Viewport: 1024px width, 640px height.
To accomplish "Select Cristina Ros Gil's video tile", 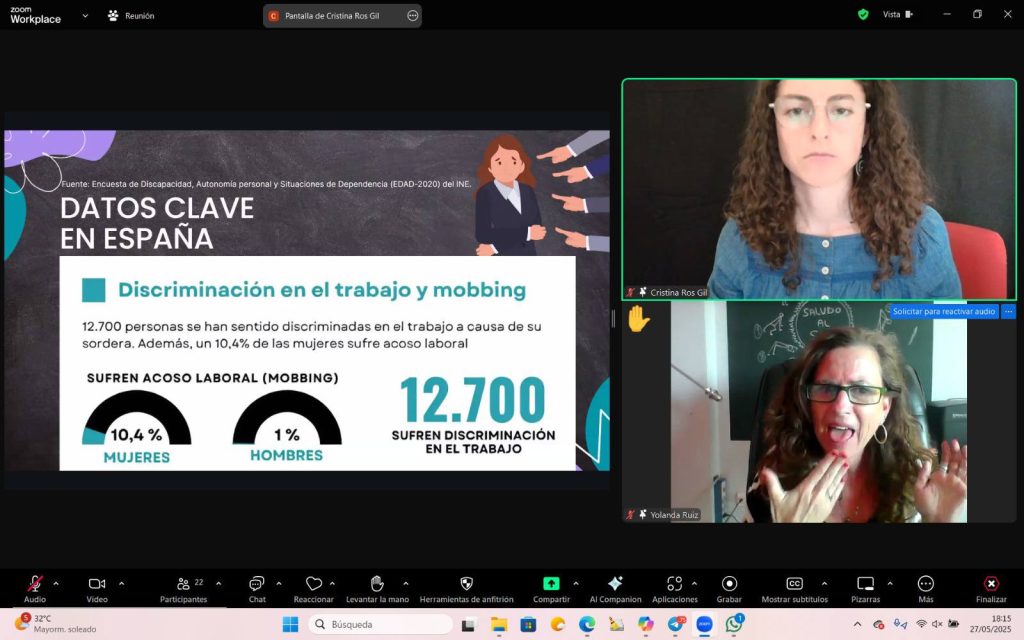I will pyautogui.click(x=819, y=189).
